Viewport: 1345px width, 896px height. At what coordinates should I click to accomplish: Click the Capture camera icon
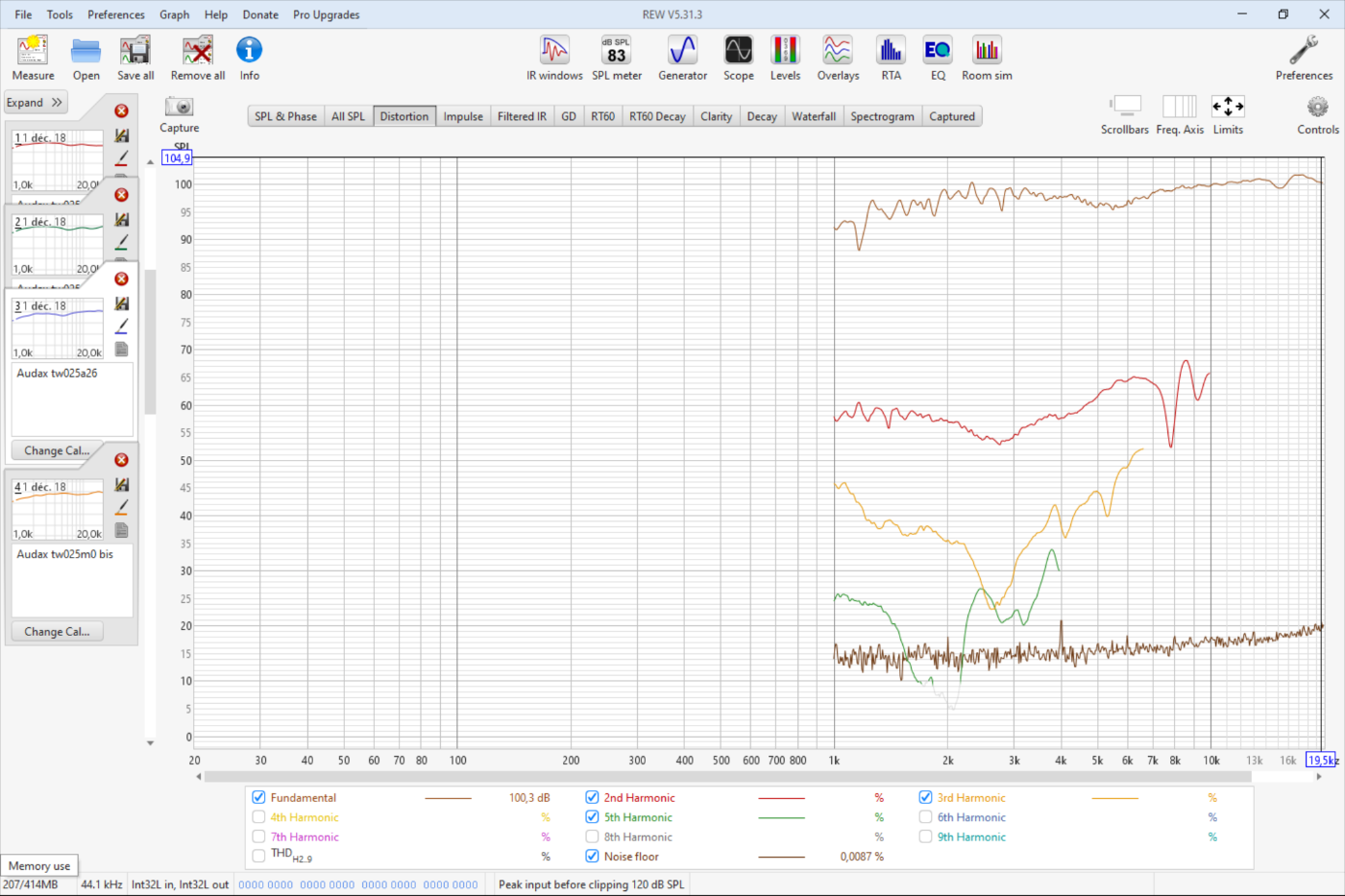point(179,108)
